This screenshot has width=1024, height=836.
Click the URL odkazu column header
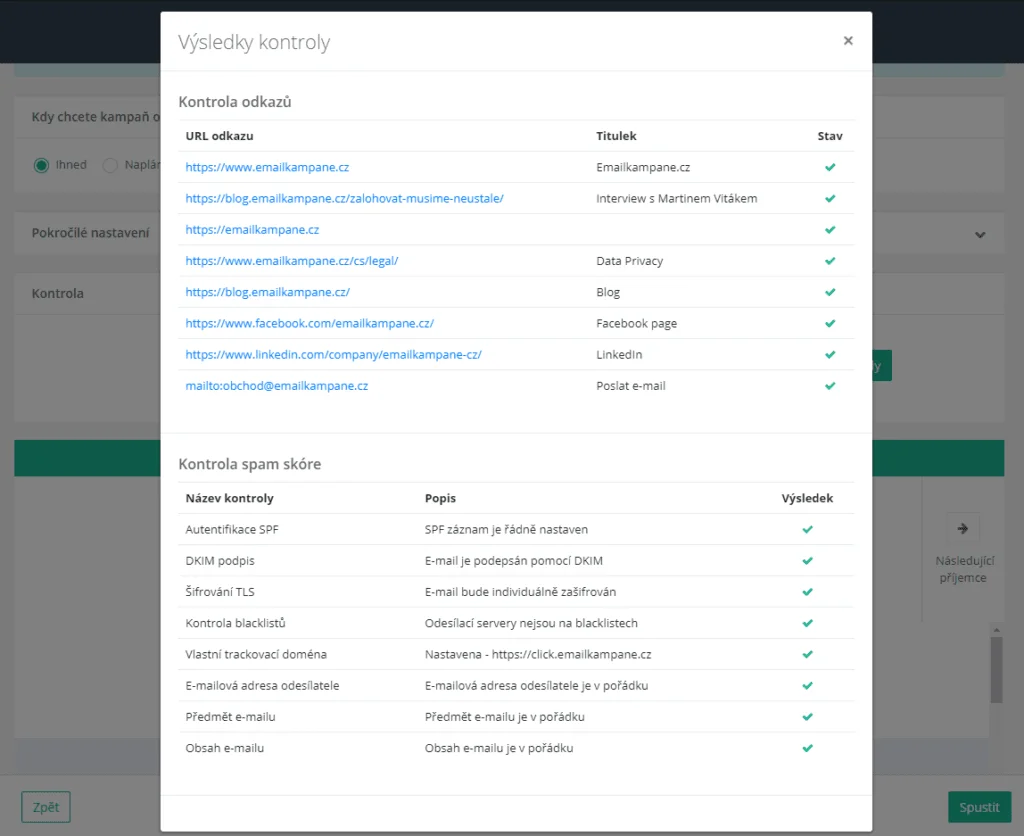pos(219,136)
